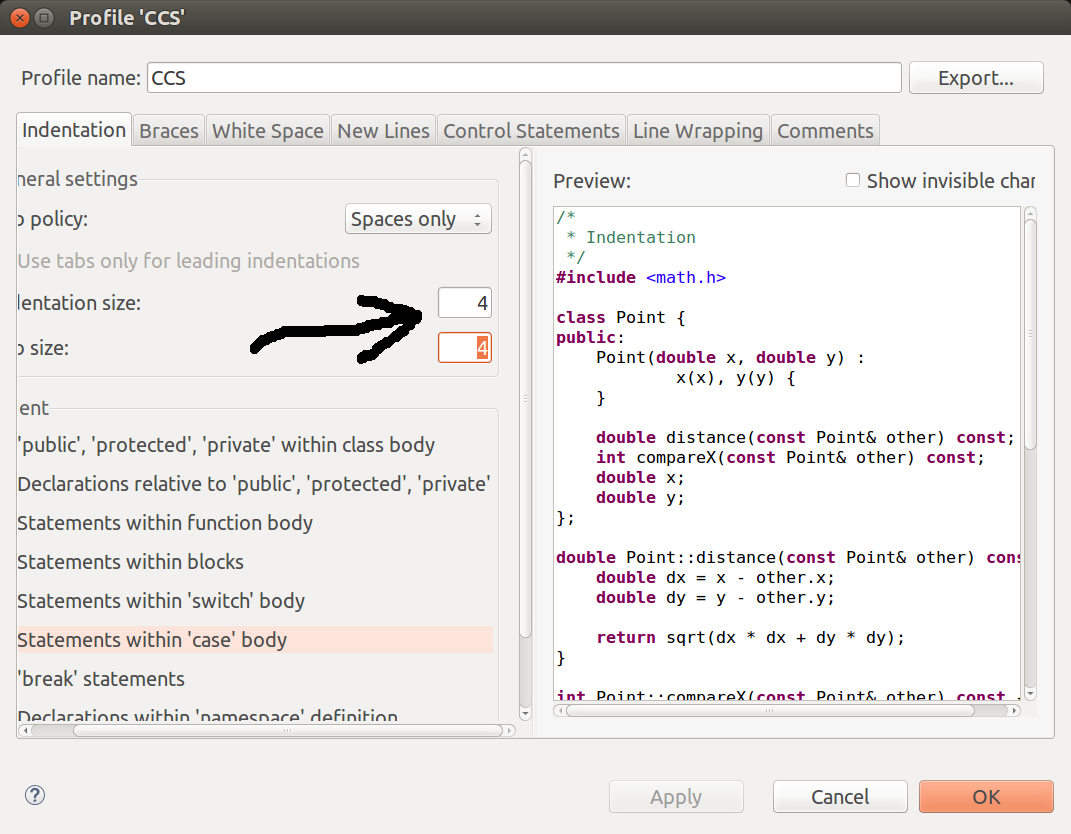Check 'Statements within function body'
This screenshot has height=834, width=1071.
click(x=166, y=523)
